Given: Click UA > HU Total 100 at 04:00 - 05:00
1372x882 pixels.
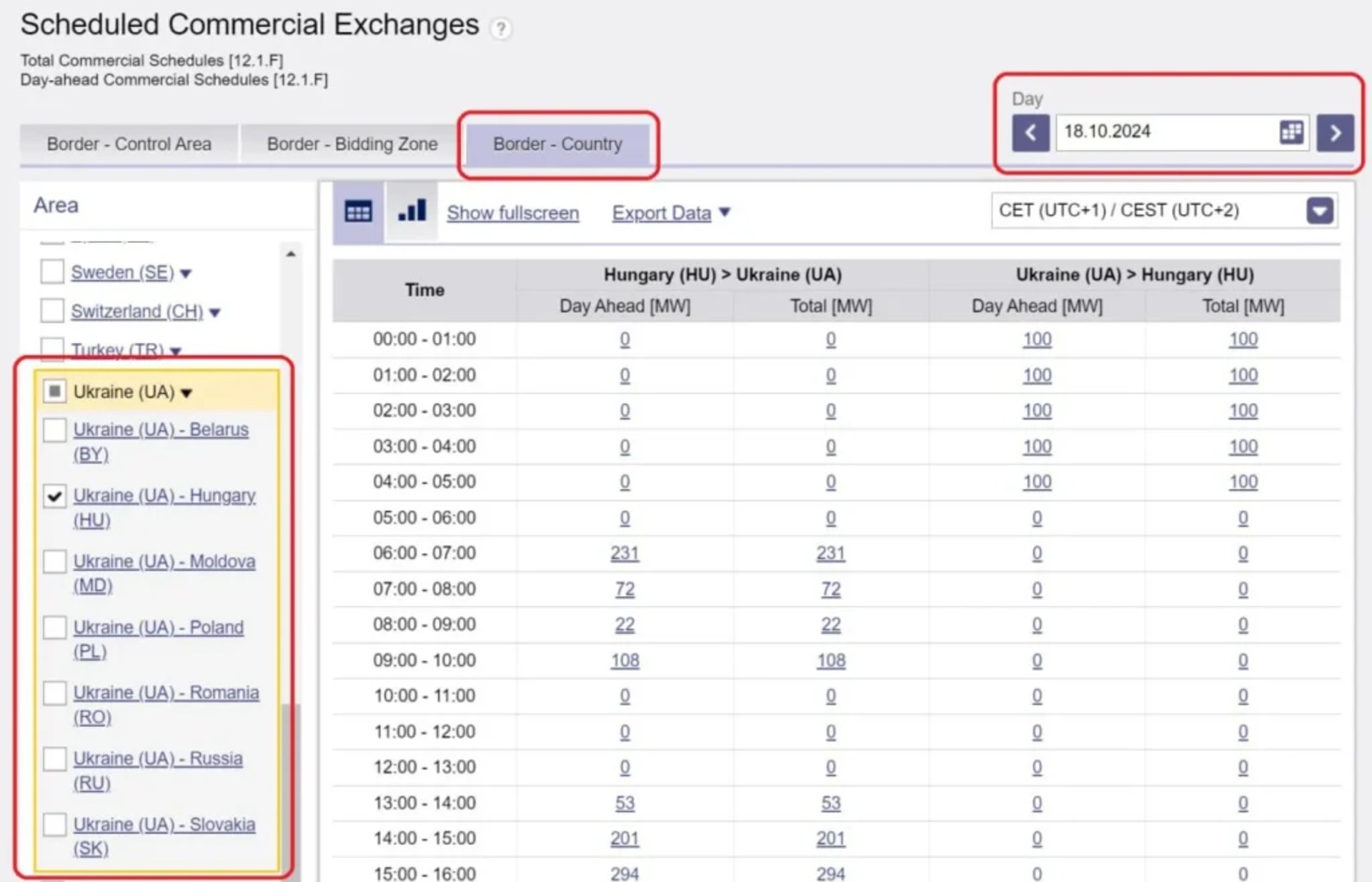Looking at the screenshot, I should click(1243, 482).
